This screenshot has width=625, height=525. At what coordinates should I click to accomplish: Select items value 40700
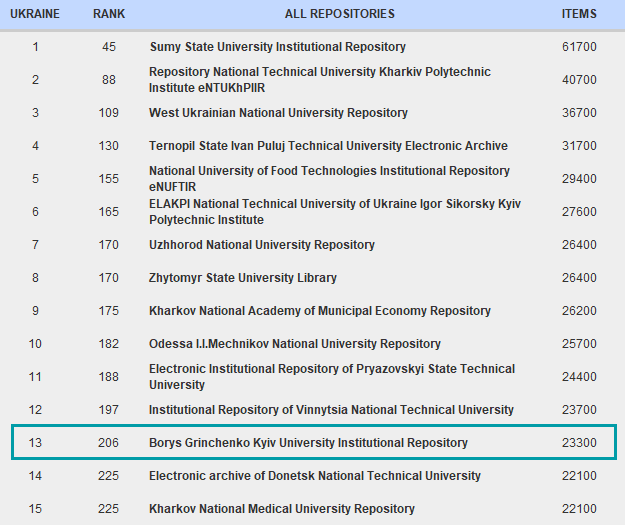click(579, 80)
